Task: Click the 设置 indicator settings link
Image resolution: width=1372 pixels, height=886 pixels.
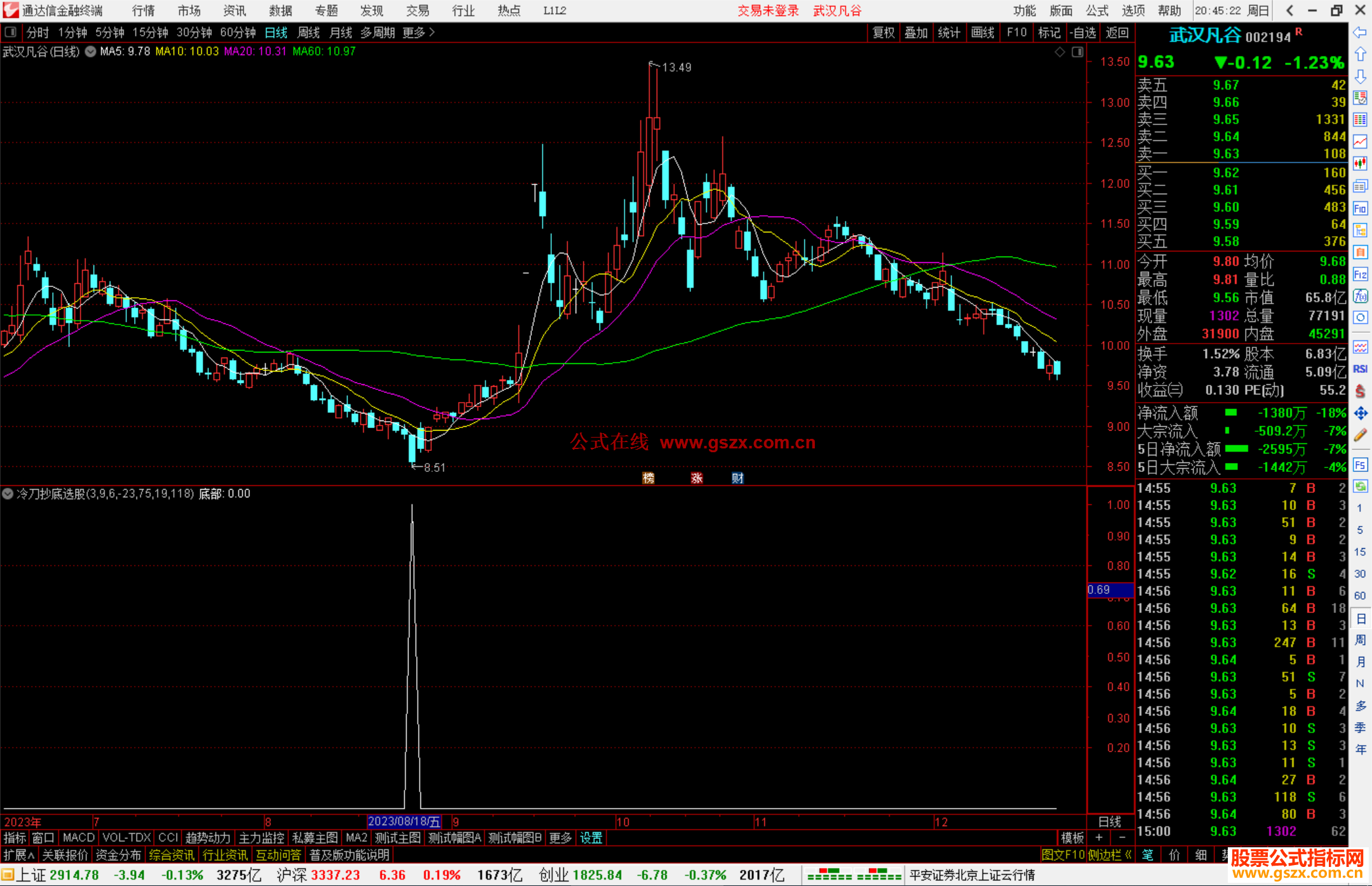Action: tap(591, 838)
